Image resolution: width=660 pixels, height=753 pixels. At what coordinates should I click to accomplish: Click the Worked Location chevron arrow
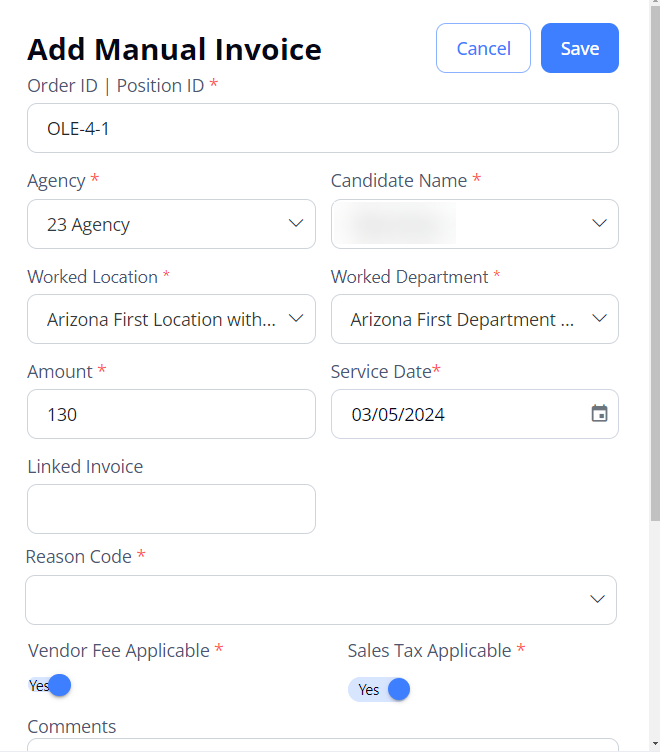tap(296, 318)
